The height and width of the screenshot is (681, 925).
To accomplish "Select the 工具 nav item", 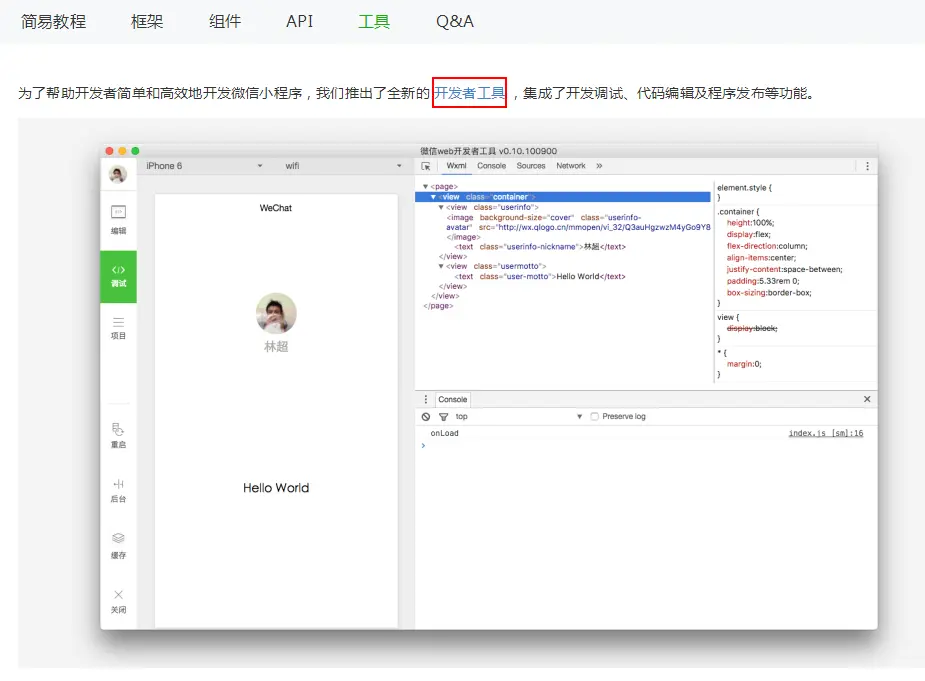I will click(x=374, y=22).
